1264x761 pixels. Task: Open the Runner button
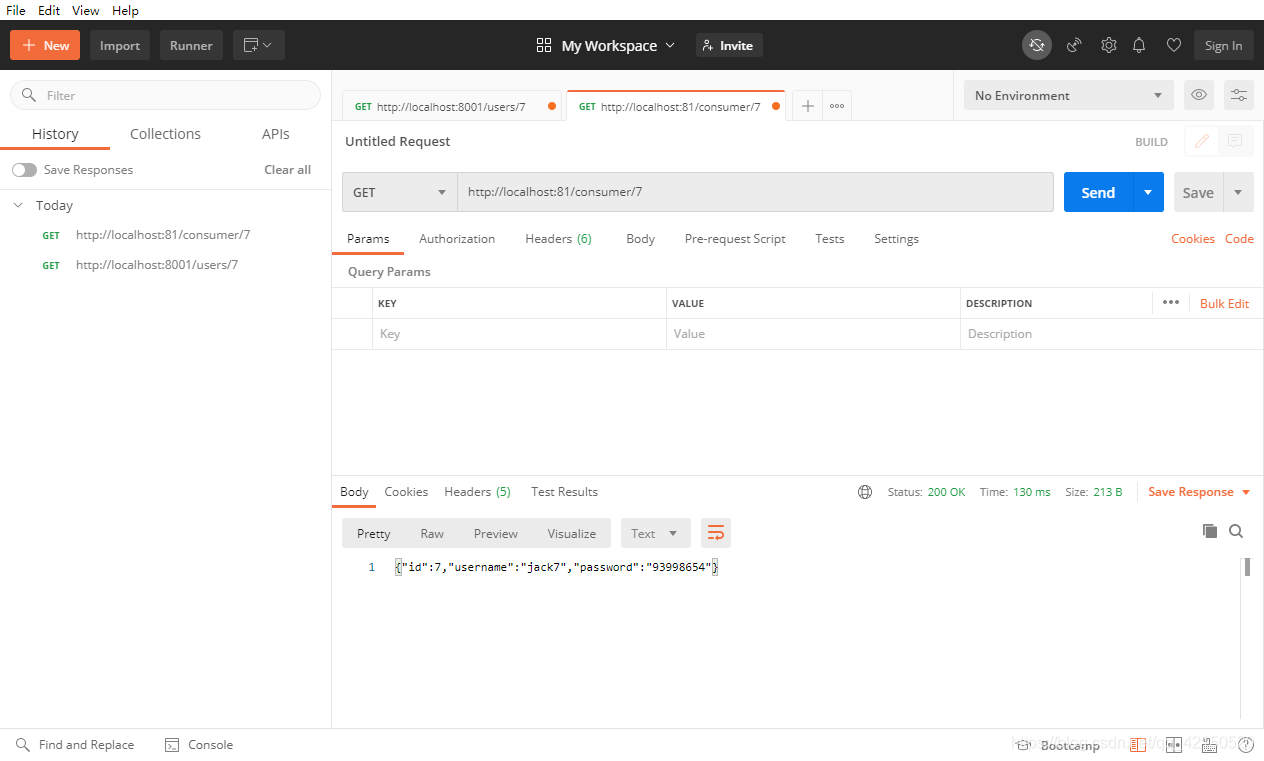tap(191, 45)
